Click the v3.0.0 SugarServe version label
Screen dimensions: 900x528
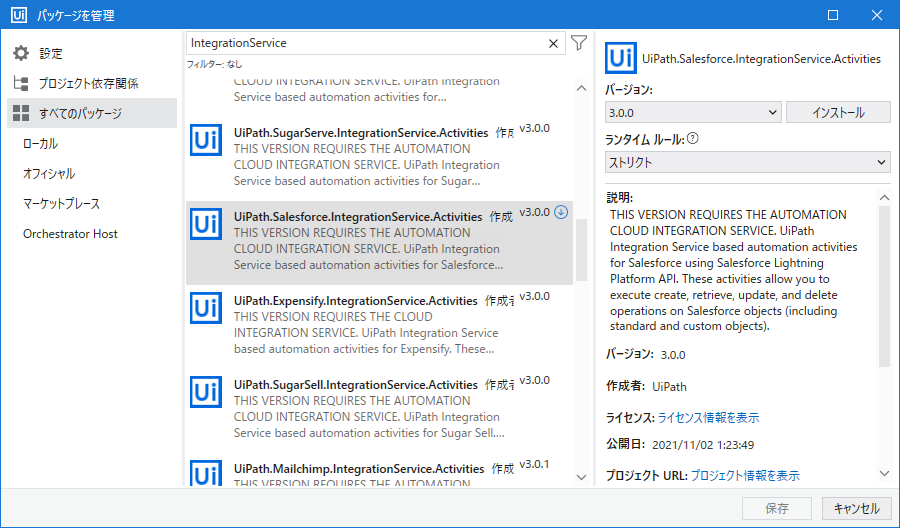(x=534, y=128)
